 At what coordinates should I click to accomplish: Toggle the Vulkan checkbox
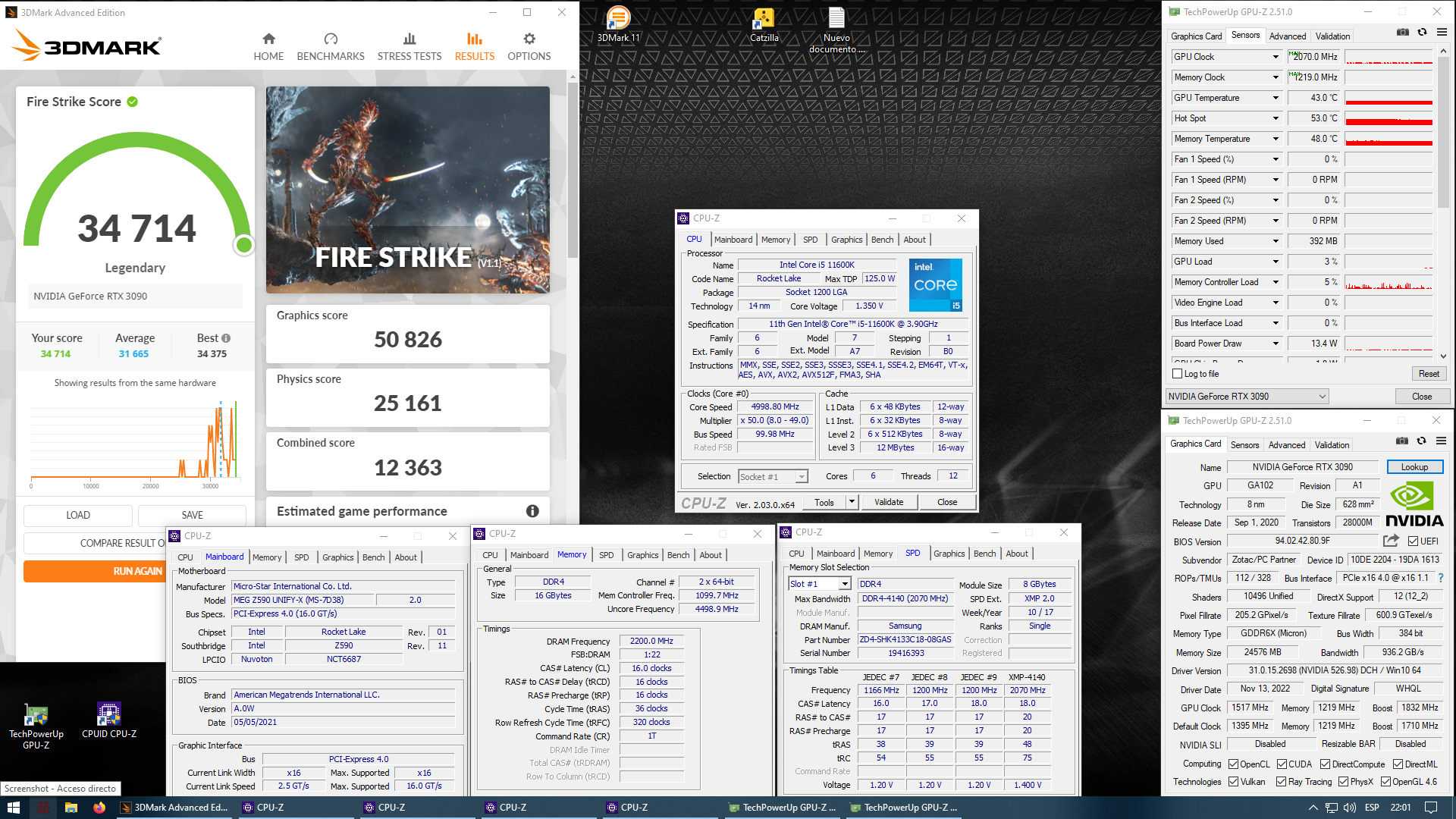tap(1233, 781)
